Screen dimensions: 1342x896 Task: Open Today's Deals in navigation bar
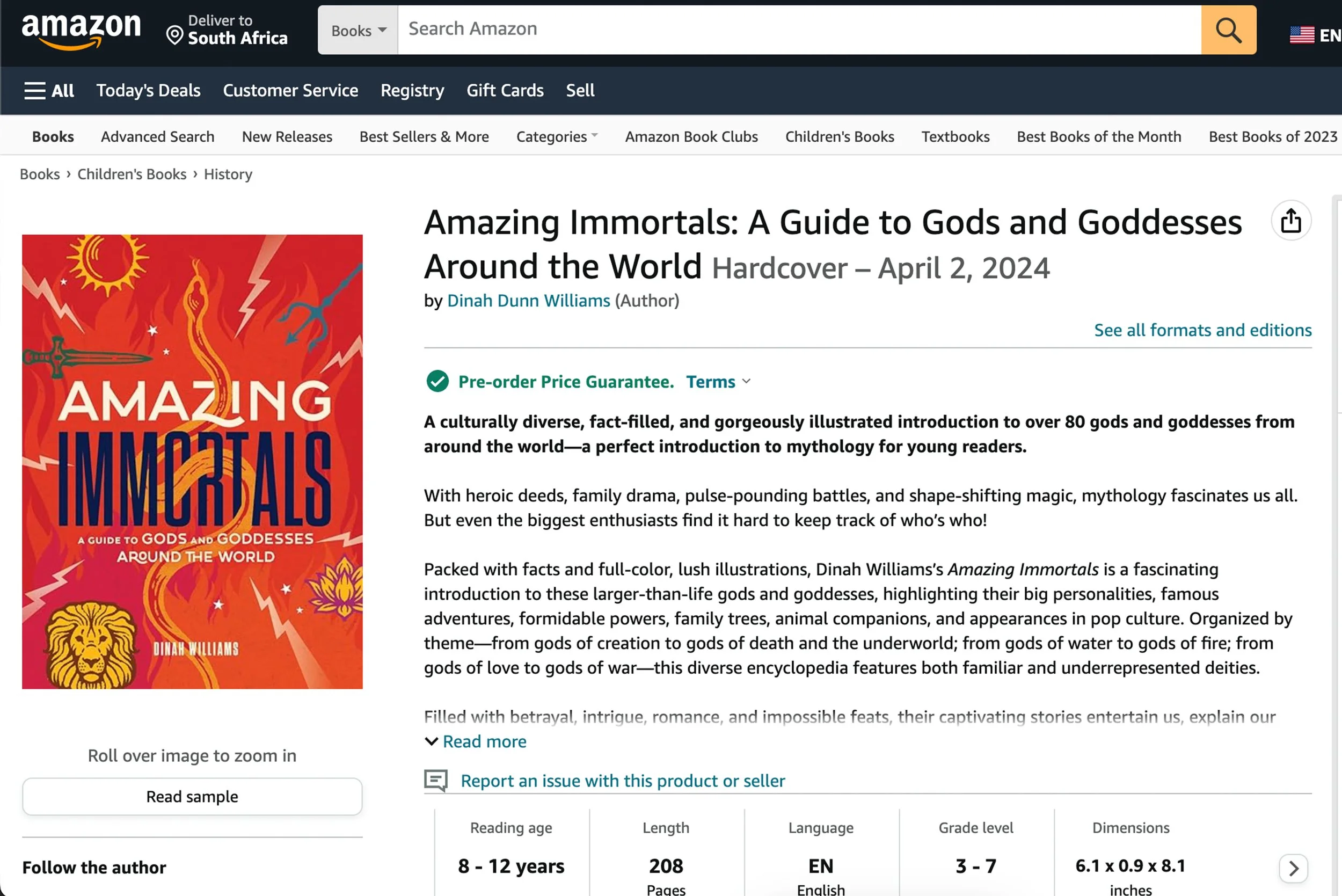pos(148,90)
